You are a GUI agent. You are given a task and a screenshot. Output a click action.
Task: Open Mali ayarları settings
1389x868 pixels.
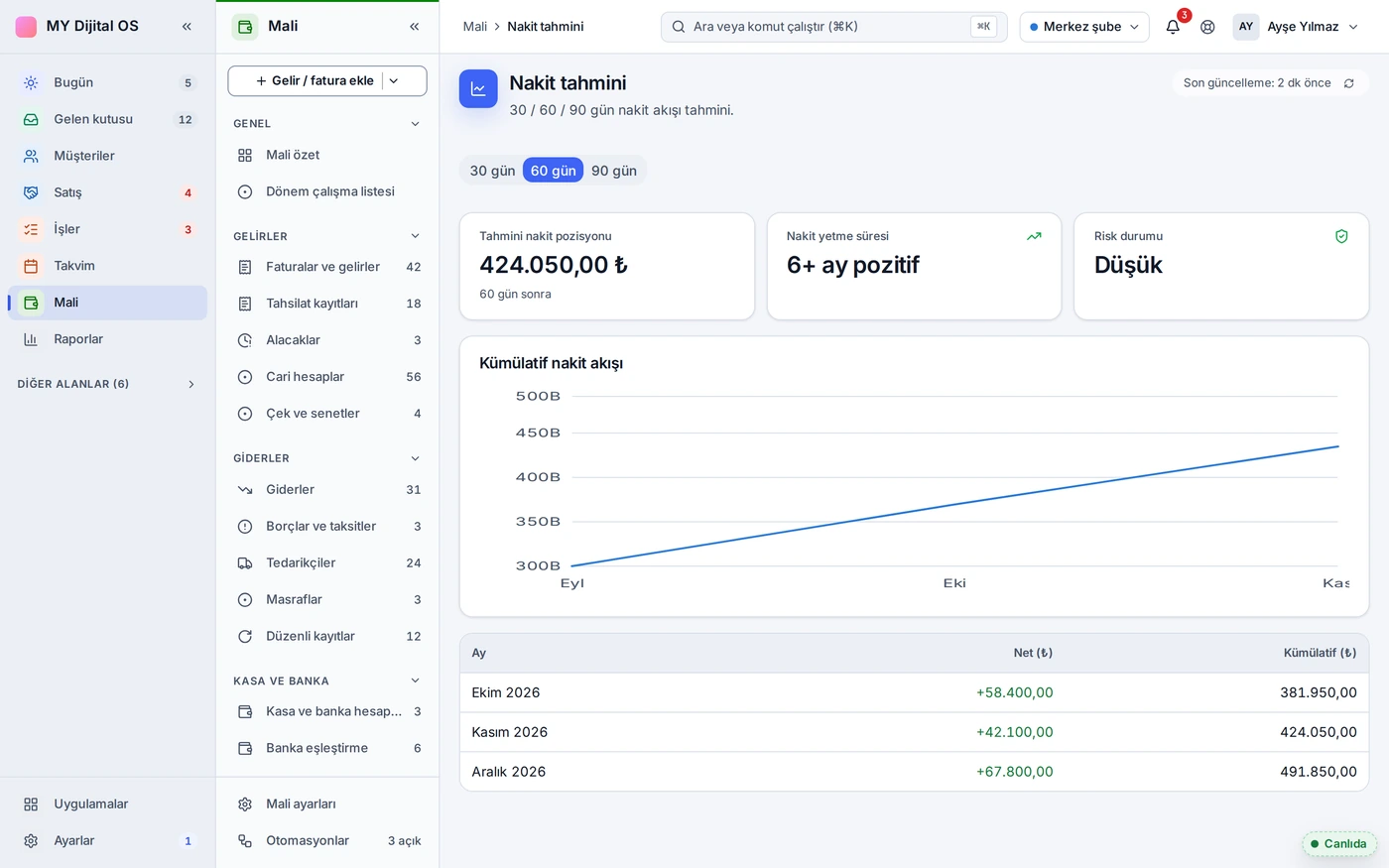pyautogui.click(x=327, y=805)
